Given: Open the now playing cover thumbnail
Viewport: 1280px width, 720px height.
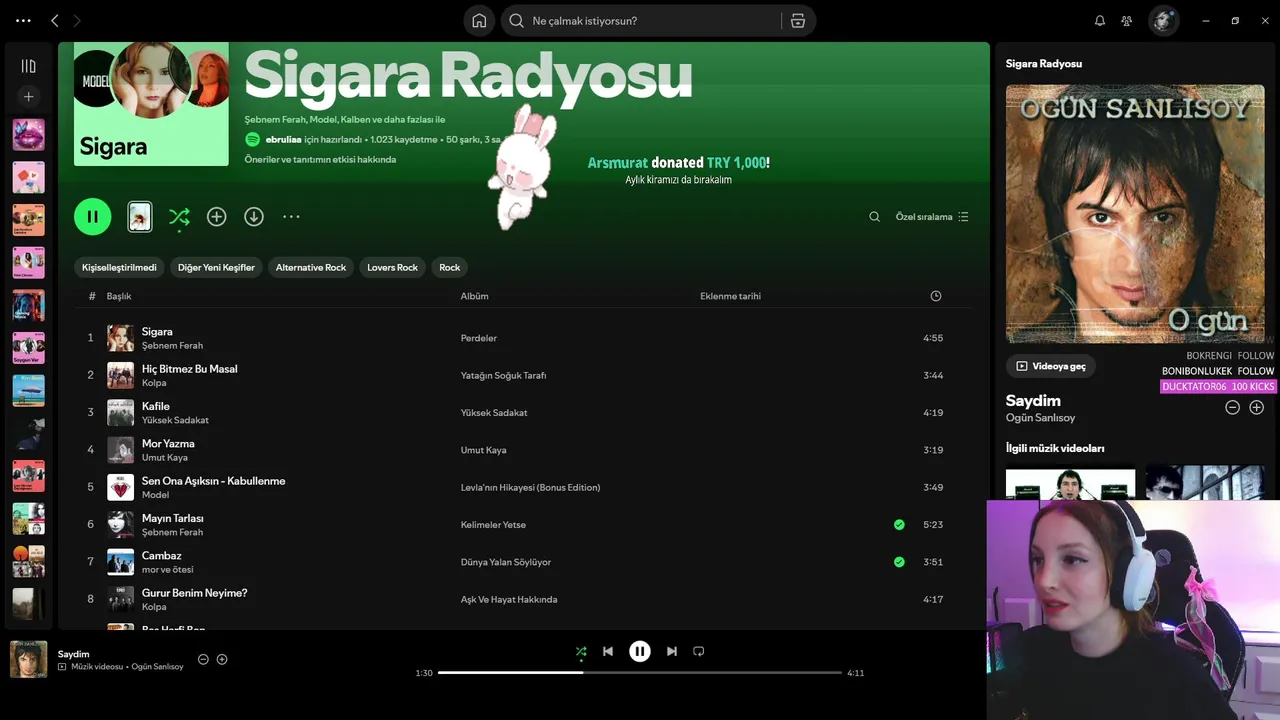Looking at the screenshot, I should pyautogui.click(x=28, y=659).
